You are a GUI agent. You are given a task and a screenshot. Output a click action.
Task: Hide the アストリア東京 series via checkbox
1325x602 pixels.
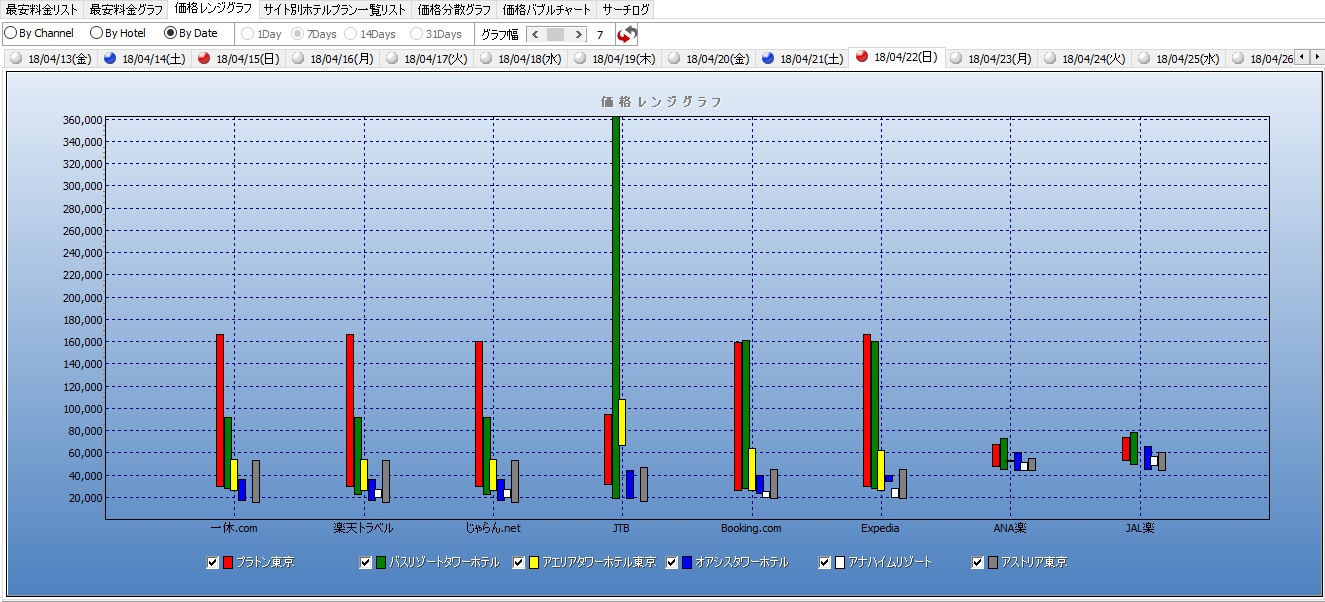(x=978, y=563)
